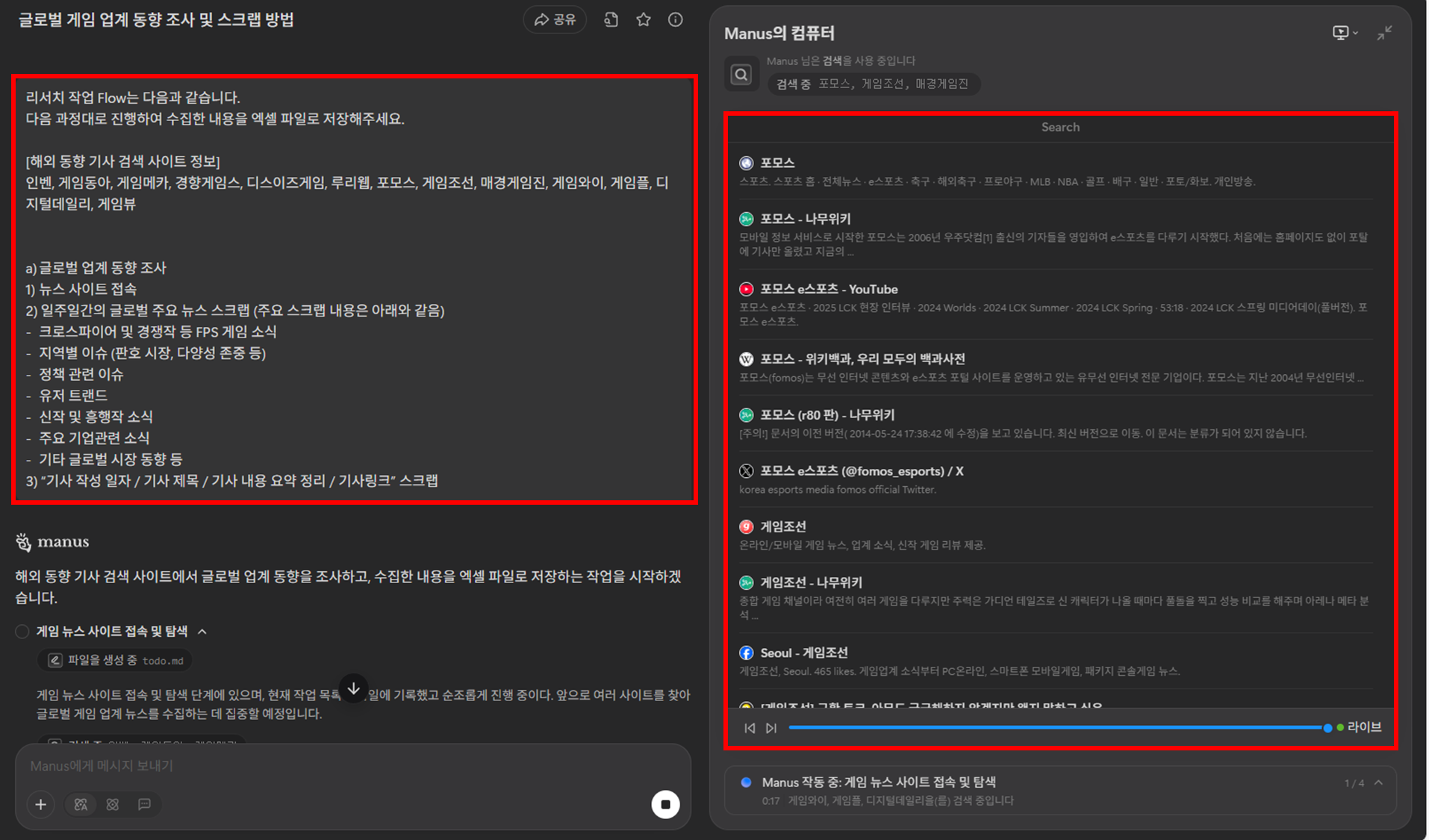Click the Search header text

click(1060, 127)
